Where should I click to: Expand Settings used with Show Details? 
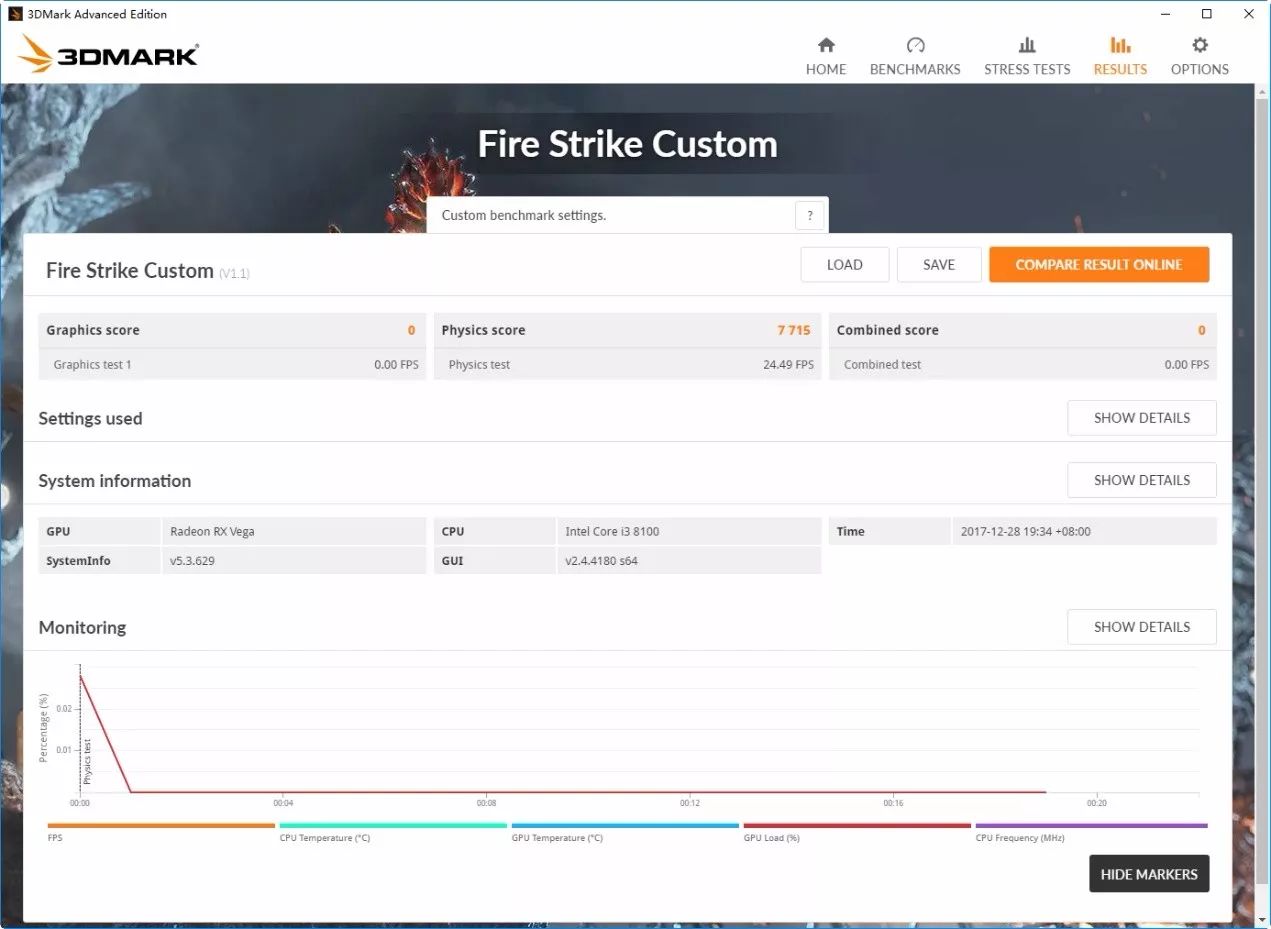tap(1141, 418)
